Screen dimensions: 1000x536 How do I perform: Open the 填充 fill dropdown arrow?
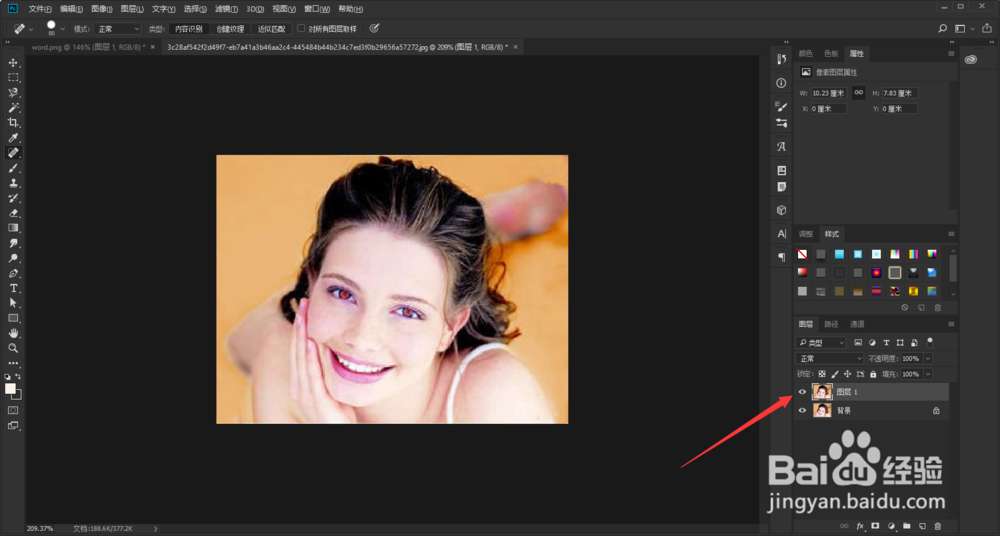tap(928, 374)
